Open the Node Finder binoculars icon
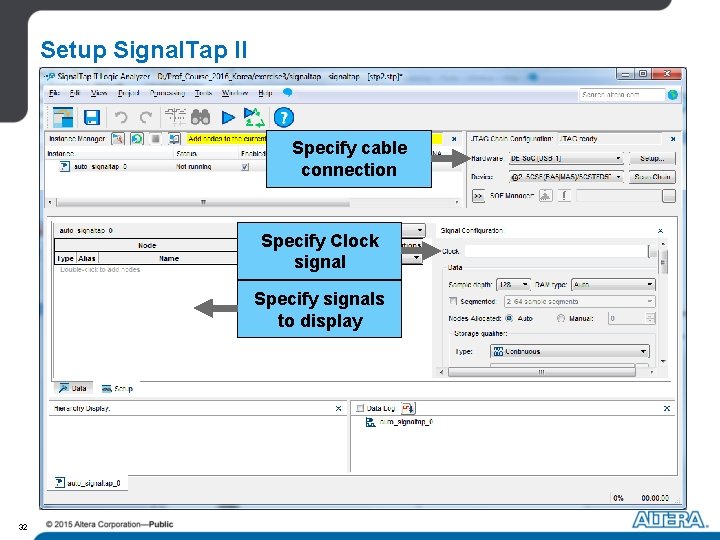This screenshot has height=540, width=720. pyautogui.click(x=201, y=118)
